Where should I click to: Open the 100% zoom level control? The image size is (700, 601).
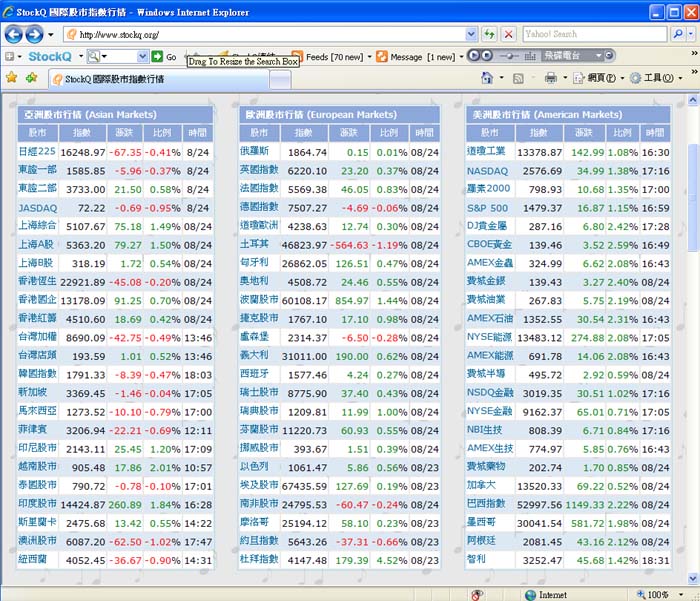click(660, 595)
